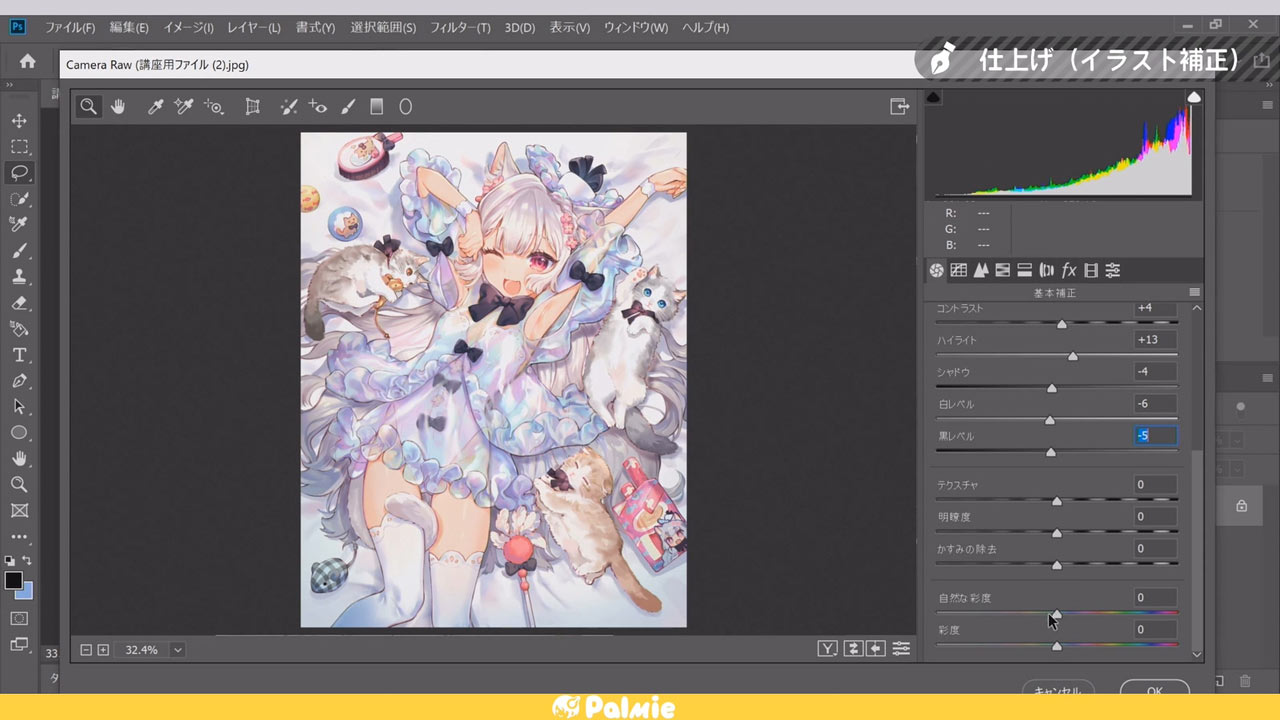
Task: Zoom out with the minus button
Action: (x=86, y=650)
